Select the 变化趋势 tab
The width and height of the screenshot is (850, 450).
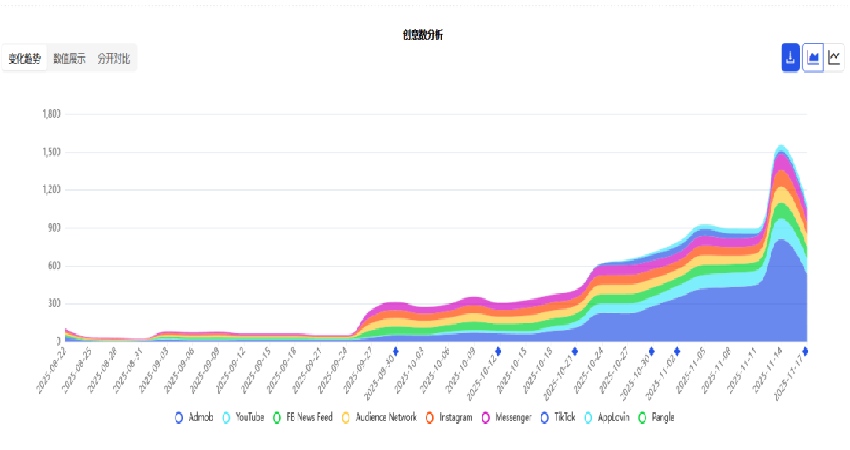pos(25,59)
